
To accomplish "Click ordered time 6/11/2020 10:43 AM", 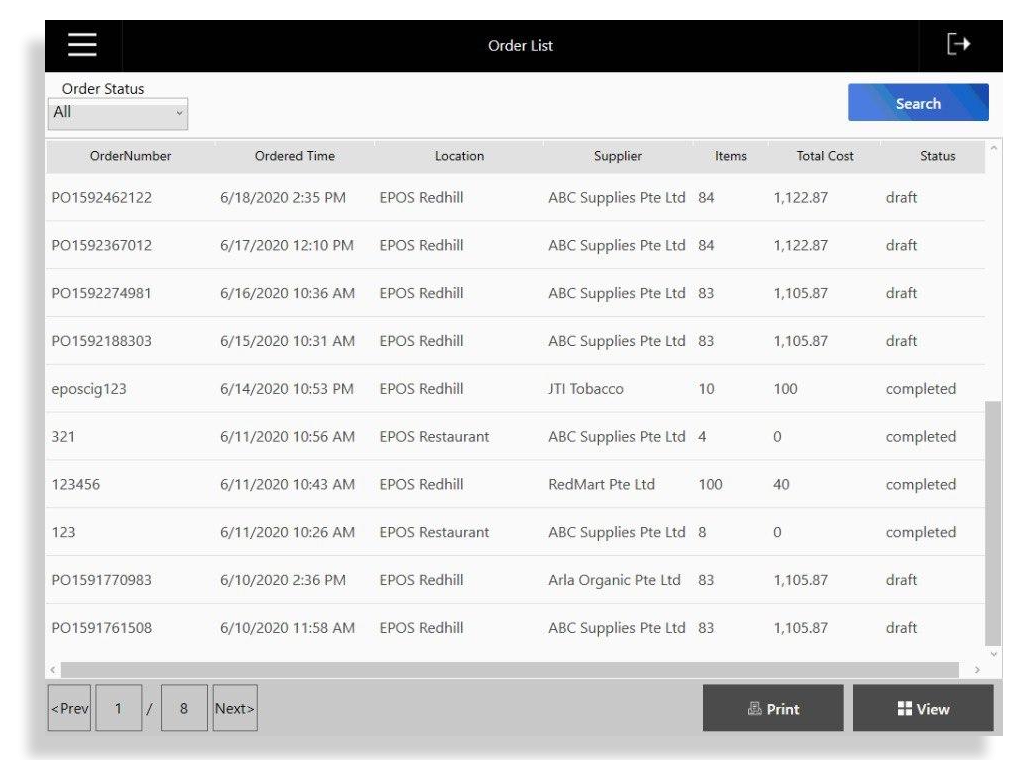I will pos(287,485).
